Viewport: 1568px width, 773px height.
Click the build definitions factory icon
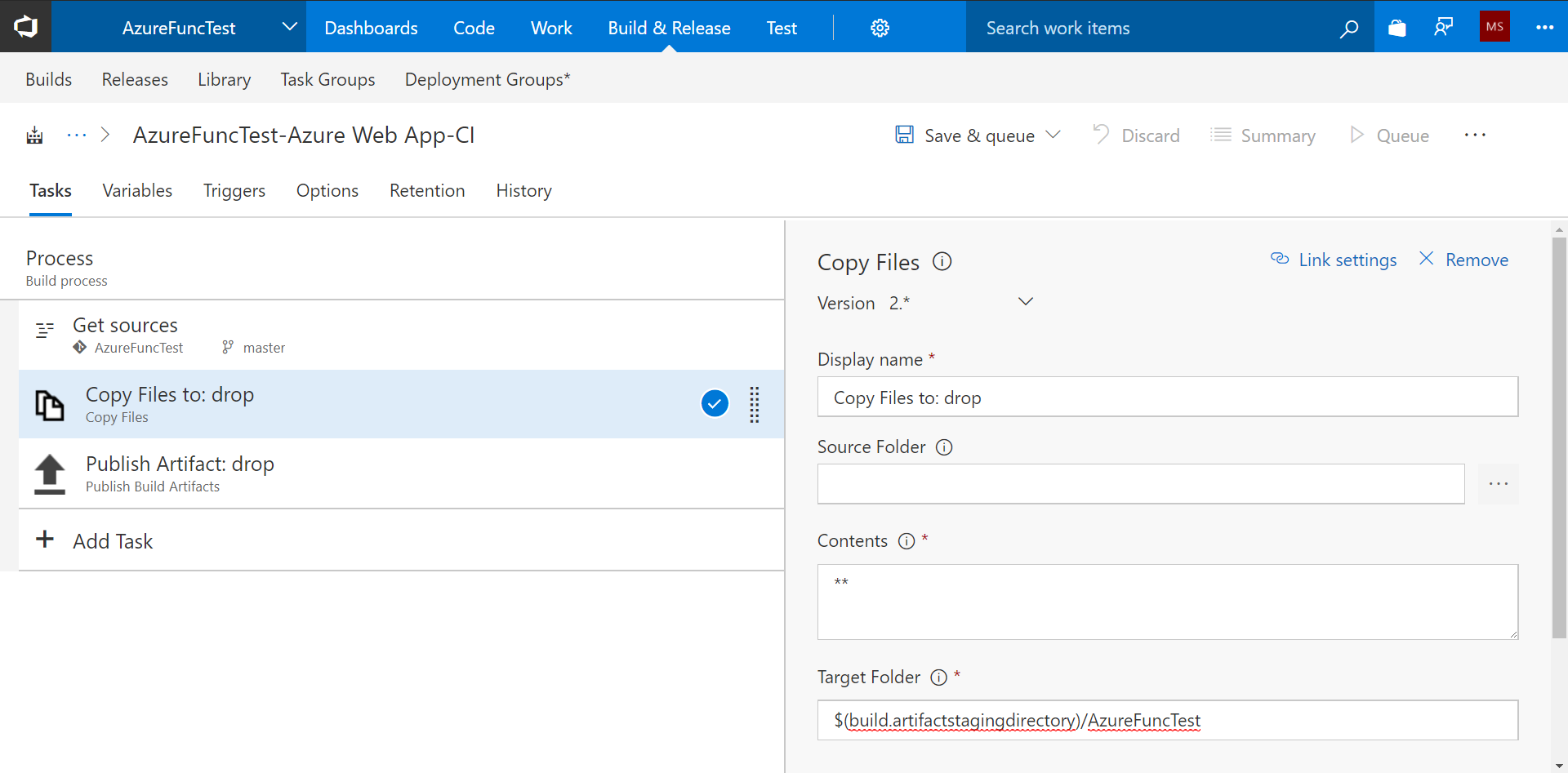click(34, 135)
